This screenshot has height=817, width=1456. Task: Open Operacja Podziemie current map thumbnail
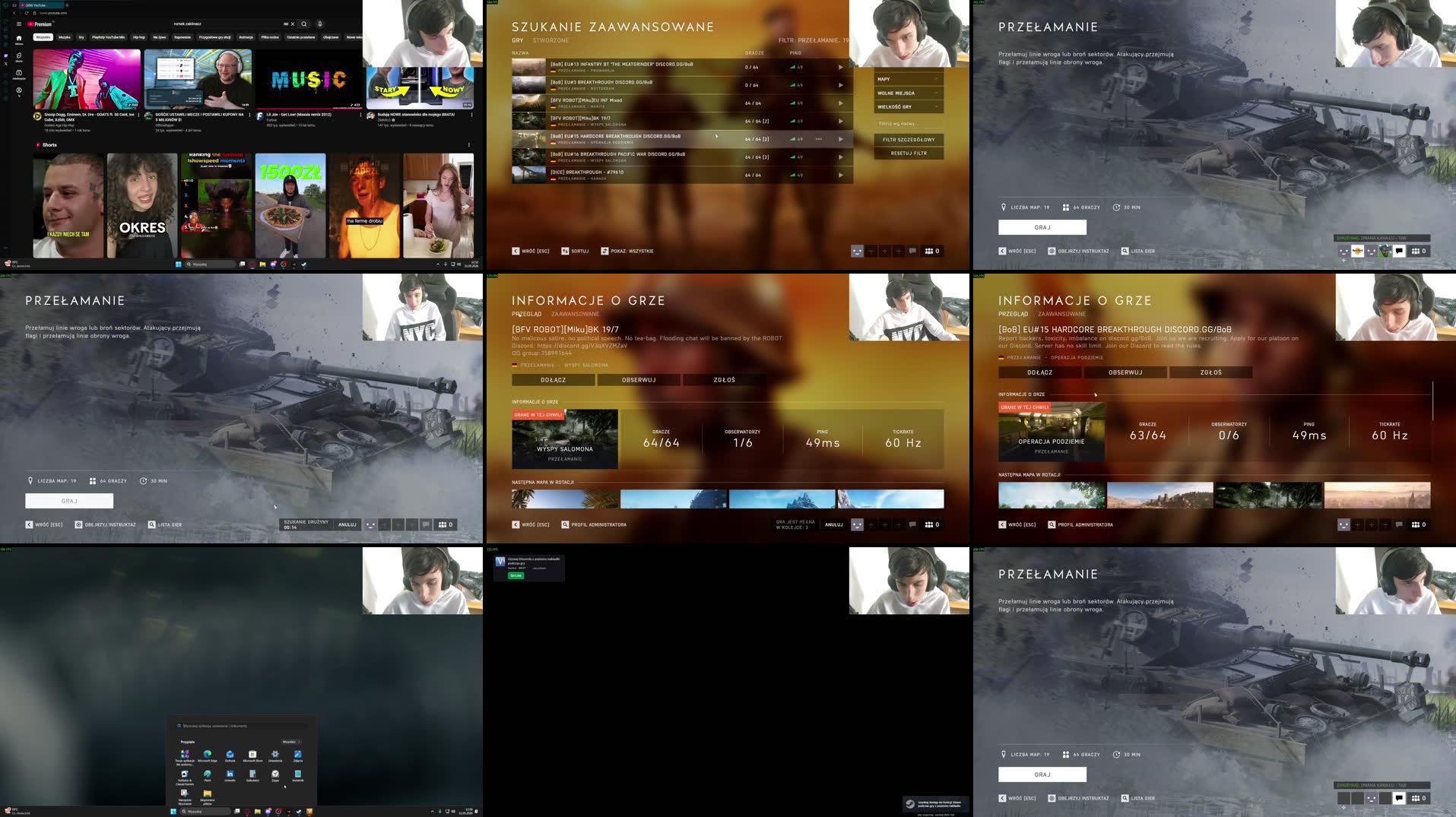pyautogui.click(x=1052, y=432)
